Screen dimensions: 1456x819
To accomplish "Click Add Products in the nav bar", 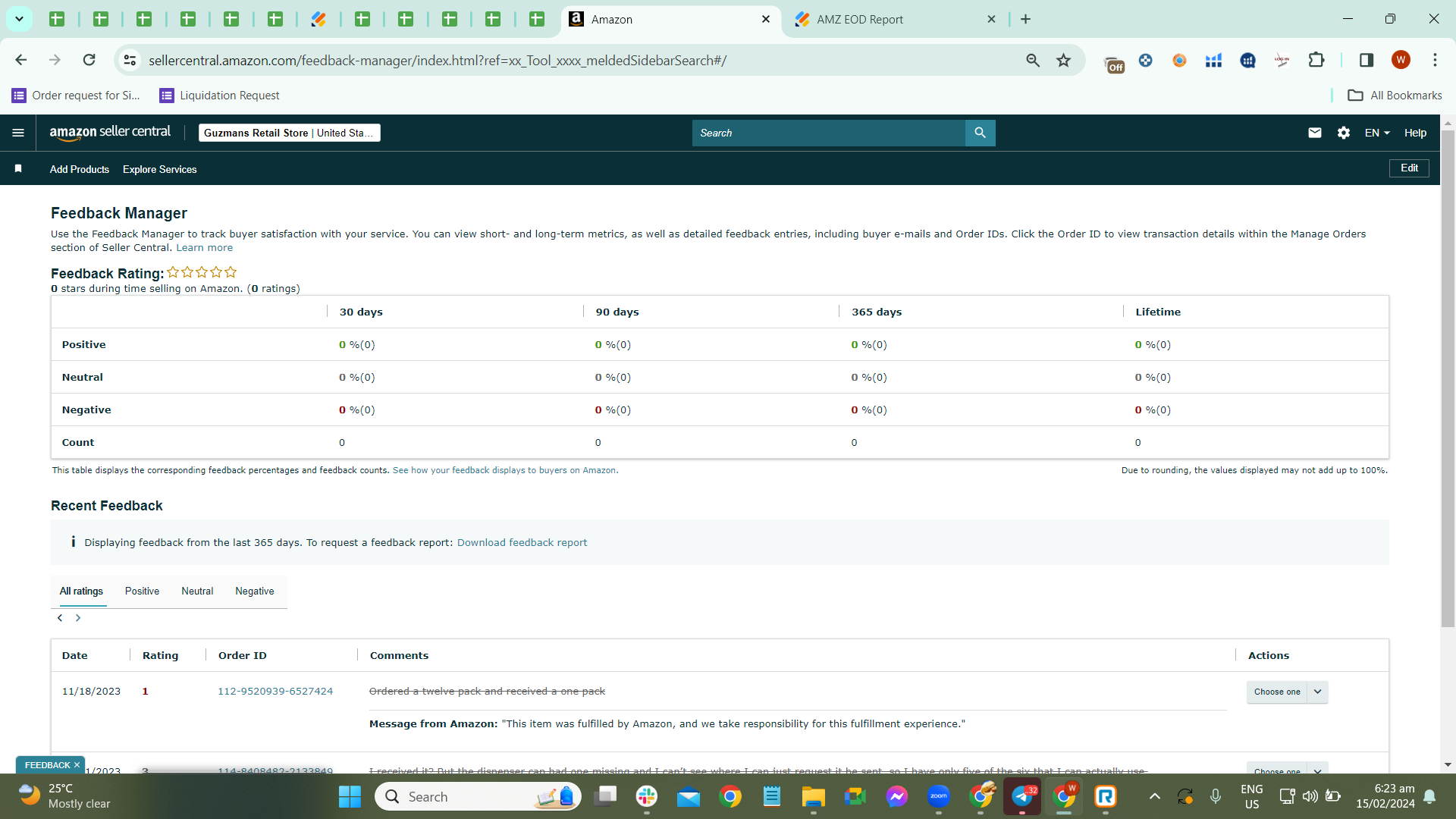I will pyautogui.click(x=80, y=169).
